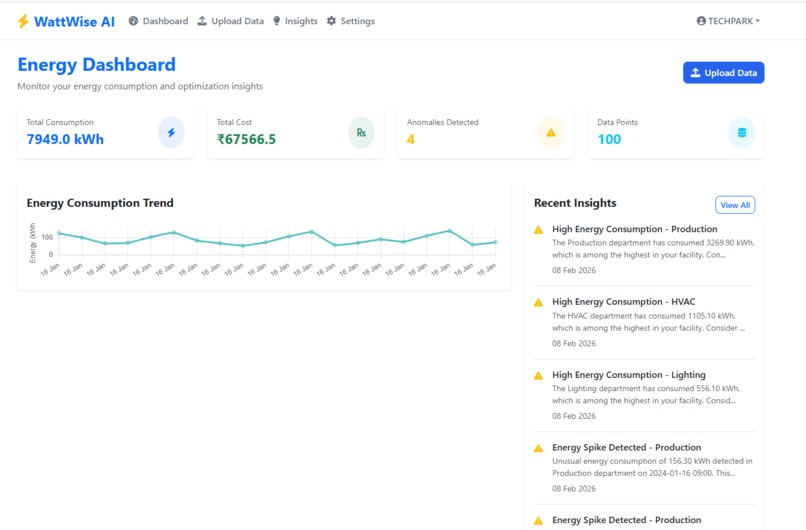Click the data points value 100

point(609,139)
